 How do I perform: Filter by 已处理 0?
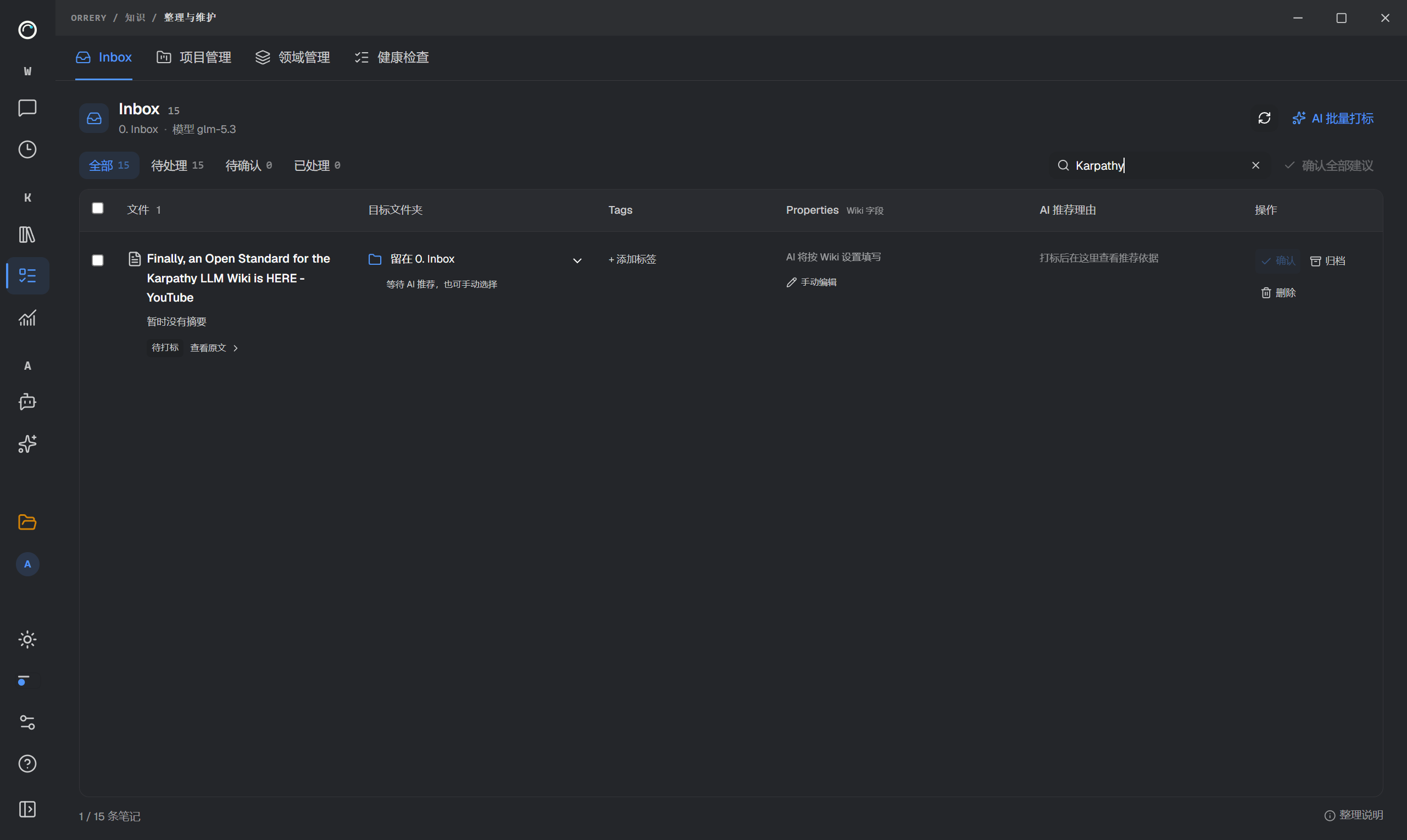(318, 165)
